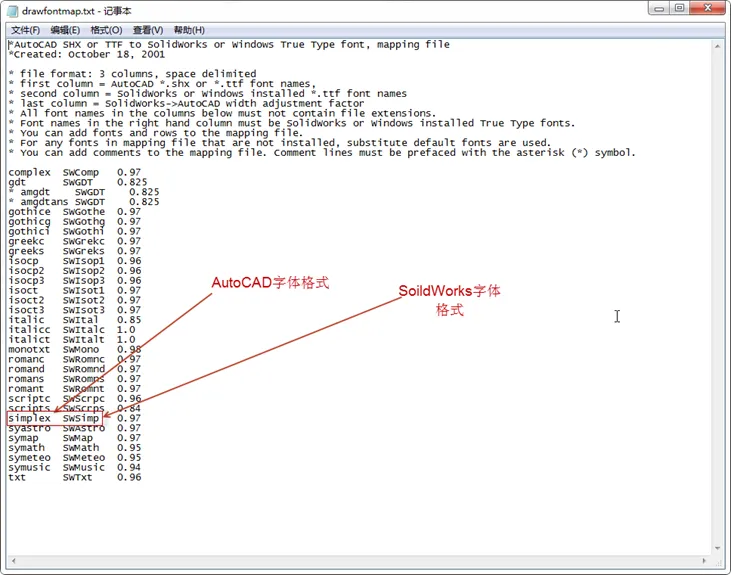Click 'isocp3' font name
This screenshot has height=575, width=731.
tap(26, 280)
